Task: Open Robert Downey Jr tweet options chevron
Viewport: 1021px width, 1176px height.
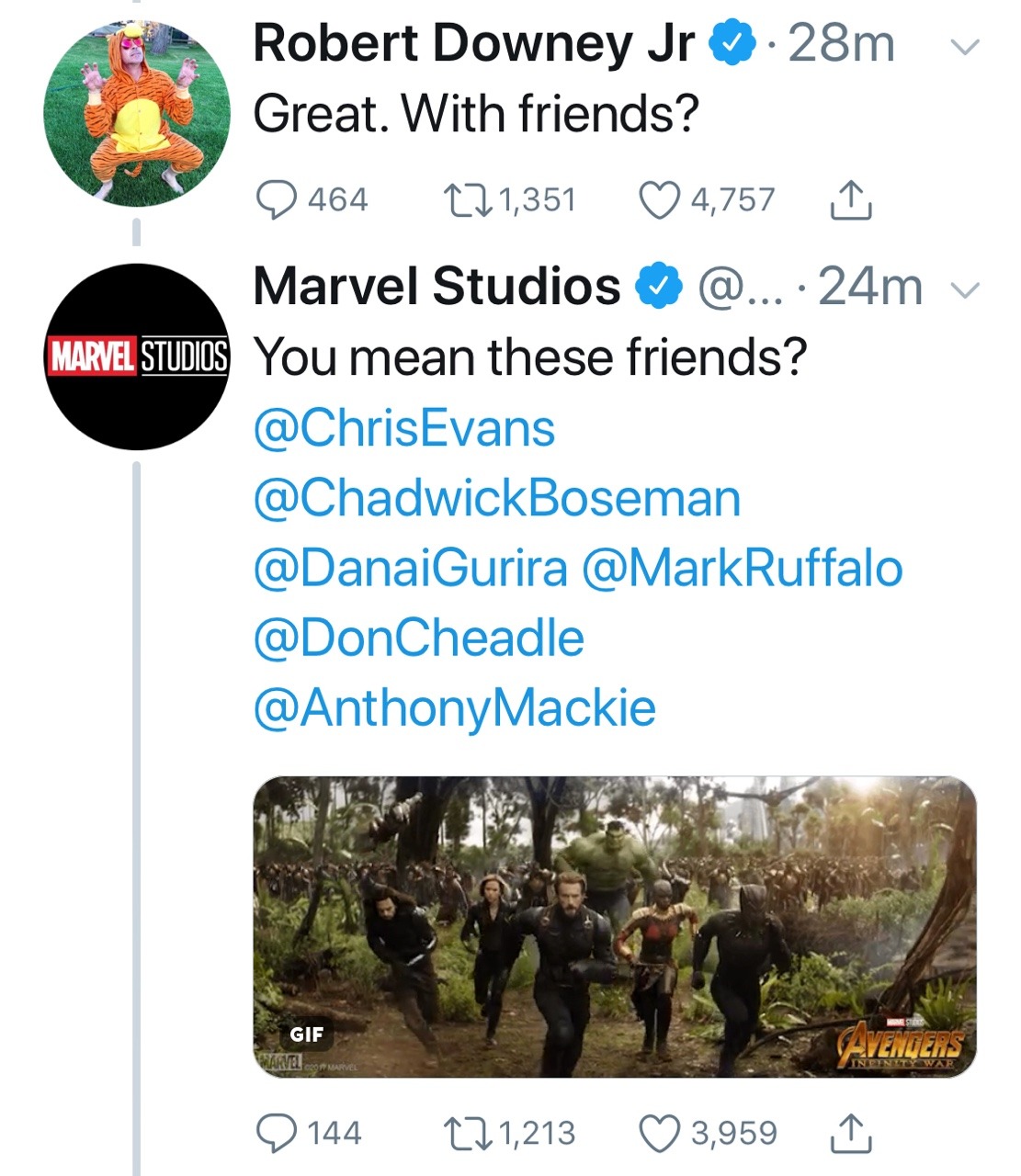Action: 965,46
